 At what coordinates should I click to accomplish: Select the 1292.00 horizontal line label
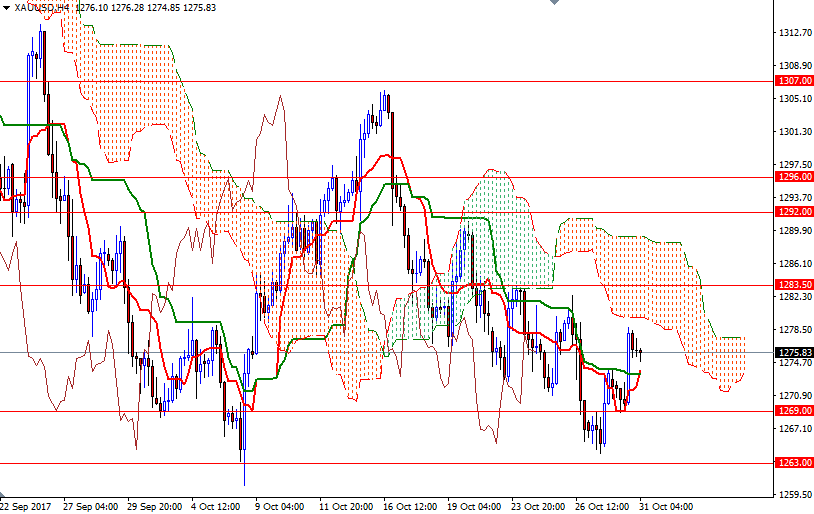point(794,211)
